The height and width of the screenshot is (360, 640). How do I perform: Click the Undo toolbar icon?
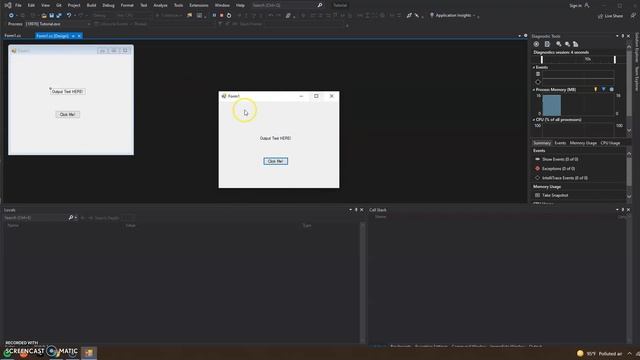pos(69,16)
